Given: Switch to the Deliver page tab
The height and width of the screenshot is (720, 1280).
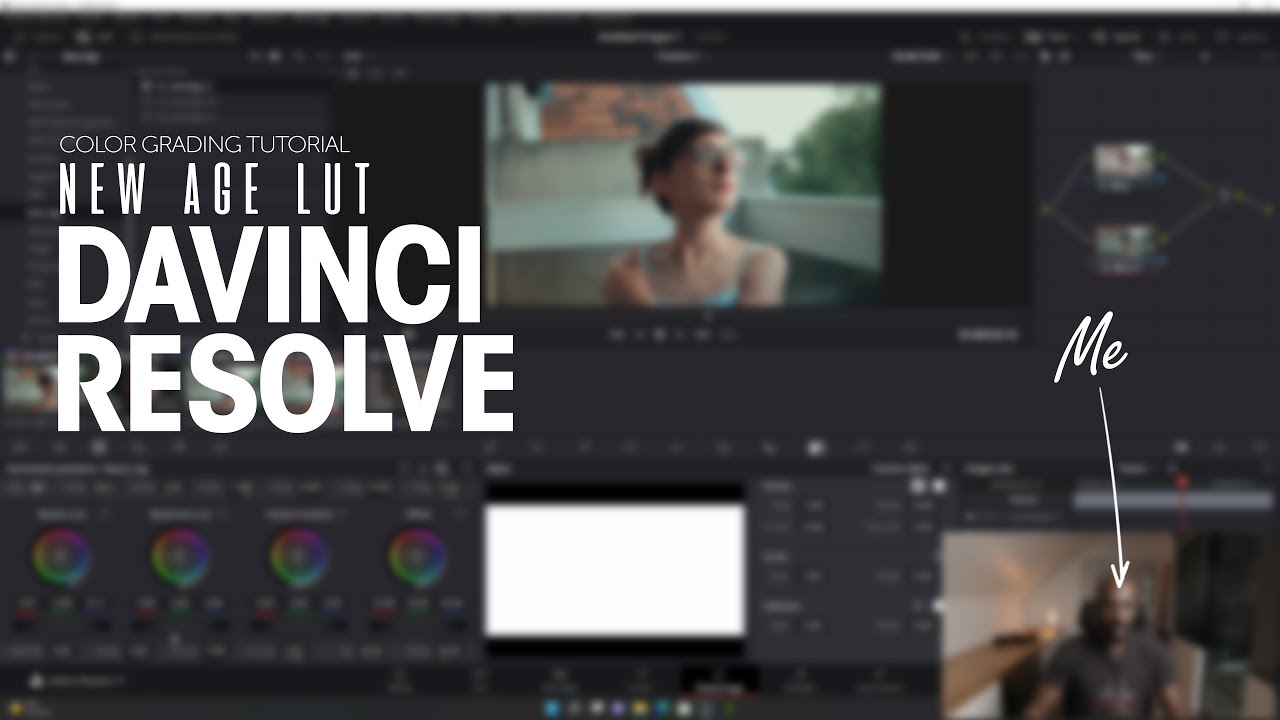Looking at the screenshot, I should [879, 681].
